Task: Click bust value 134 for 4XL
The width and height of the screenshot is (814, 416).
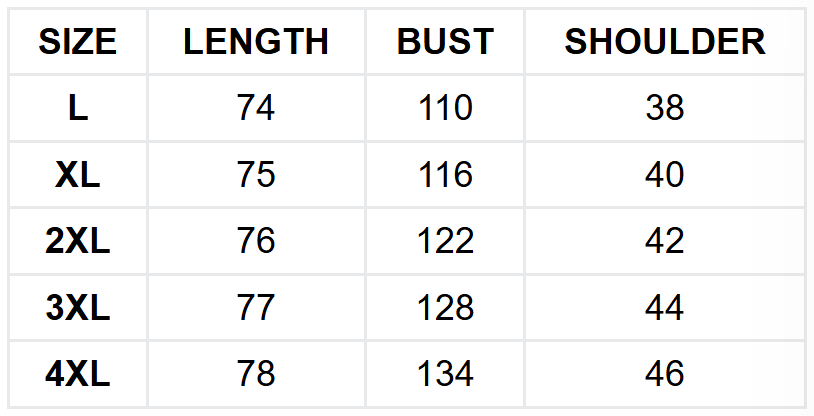Action: coord(445,374)
